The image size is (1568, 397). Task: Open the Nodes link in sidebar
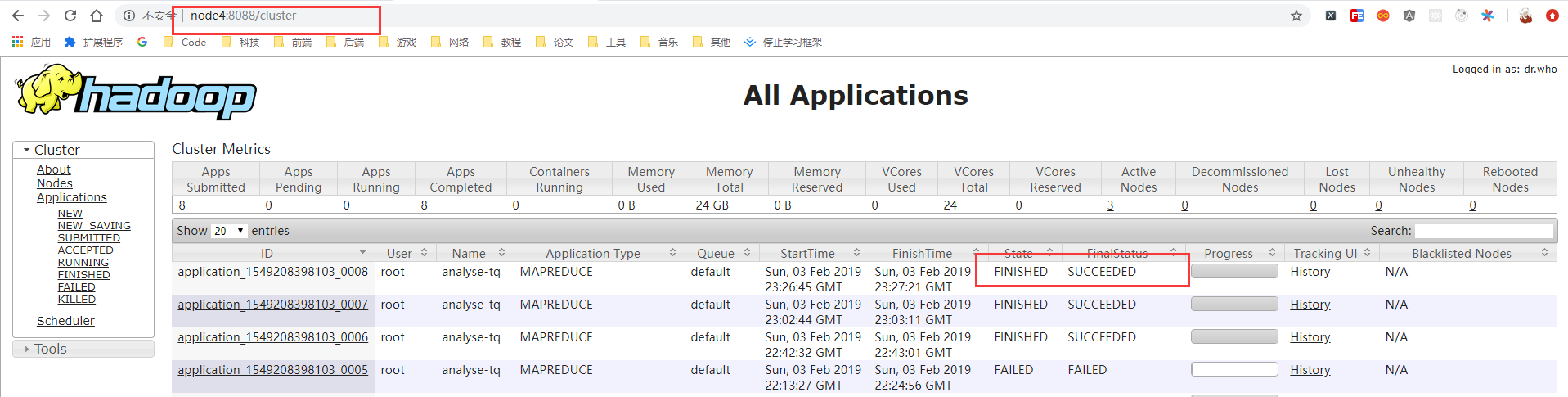click(x=55, y=183)
